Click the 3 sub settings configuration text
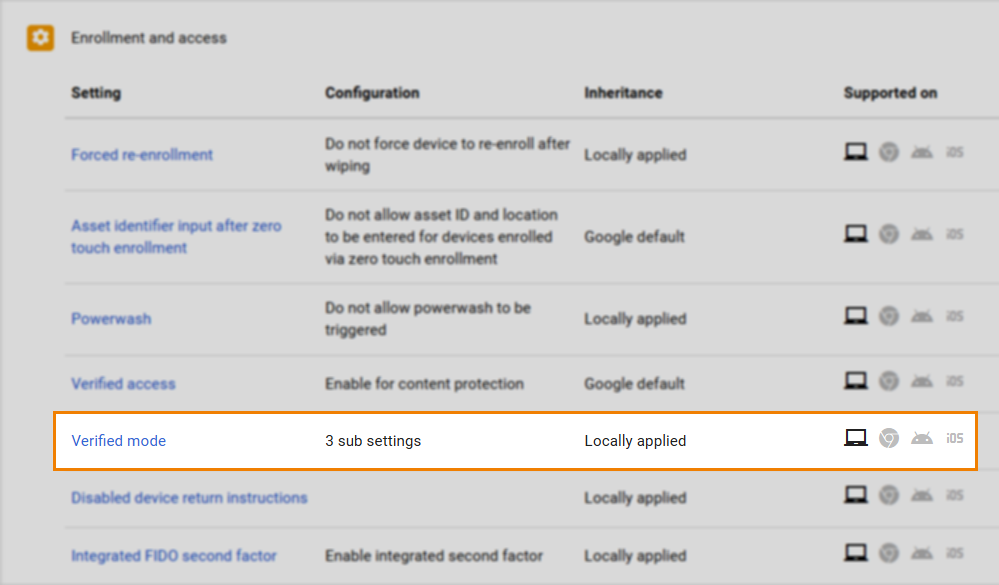 coord(373,441)
